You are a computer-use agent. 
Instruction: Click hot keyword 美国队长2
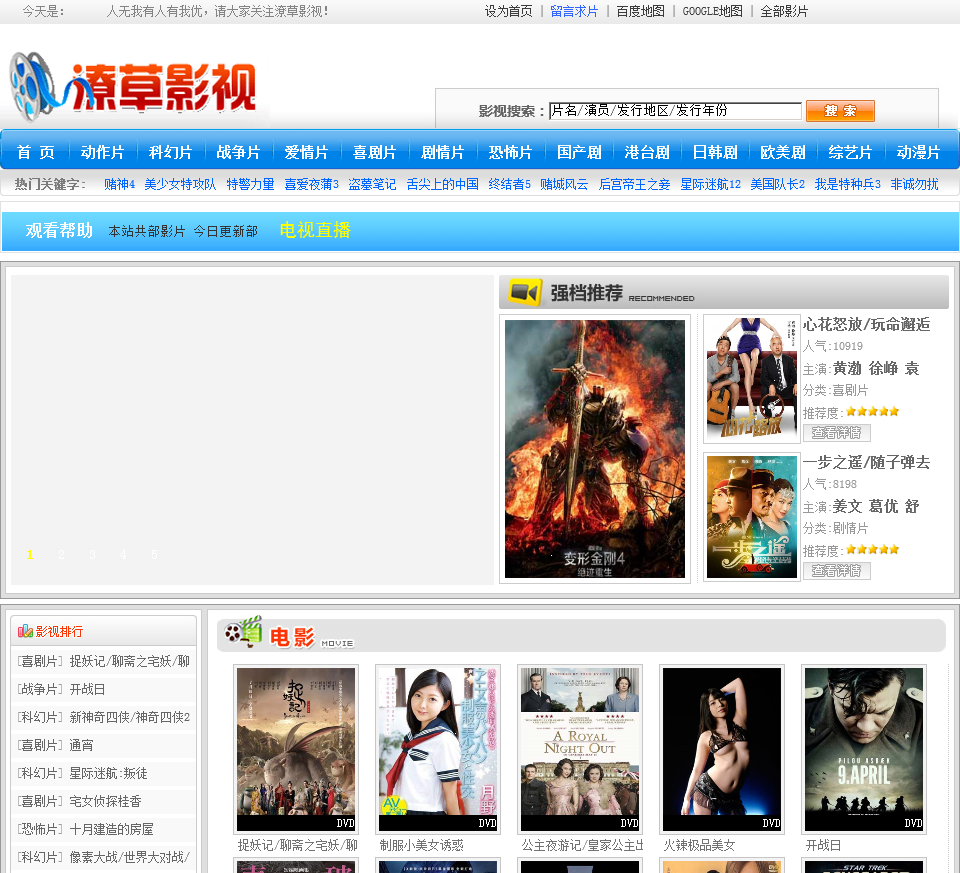[778, 184]
